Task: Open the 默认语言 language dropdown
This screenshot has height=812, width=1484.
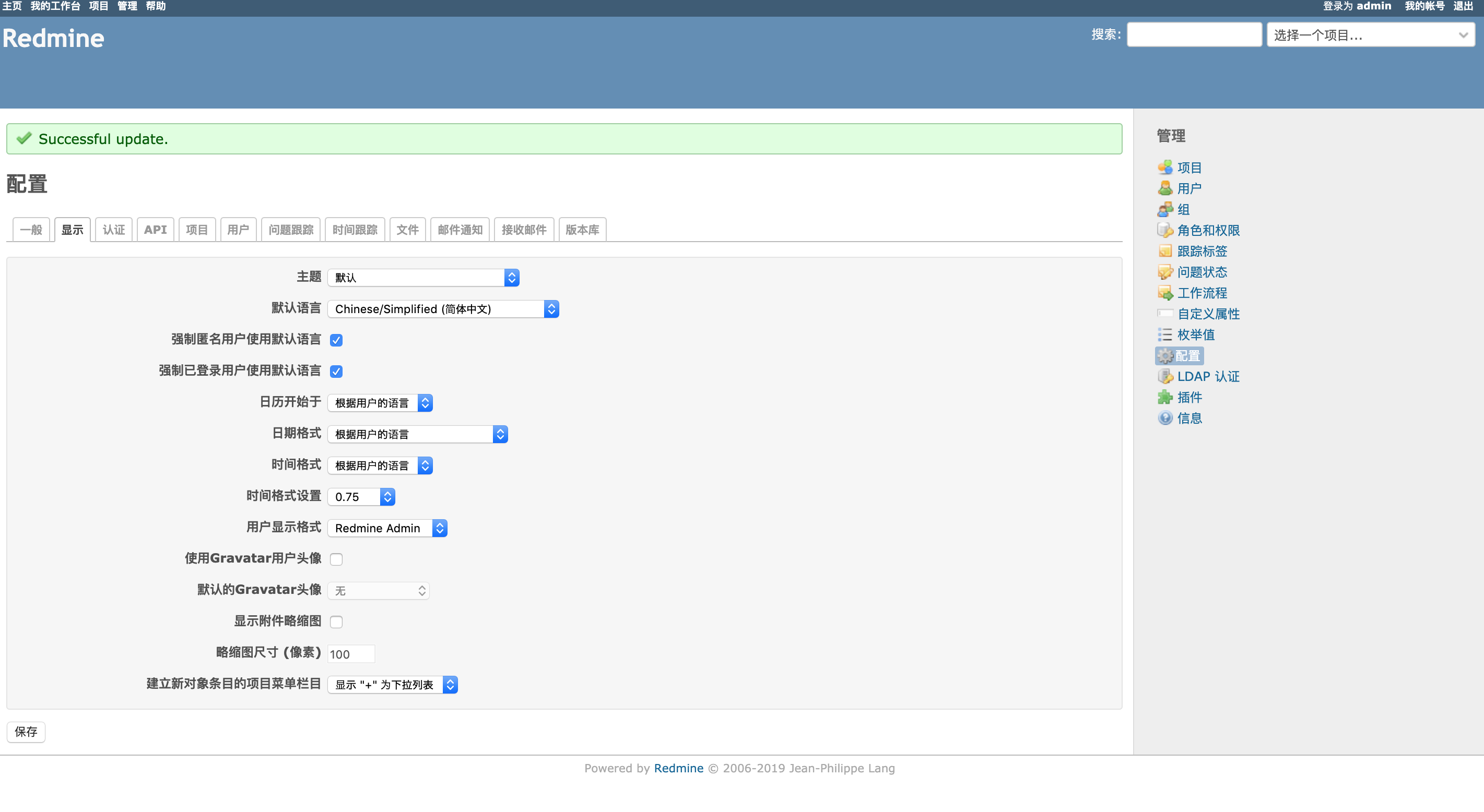Action: click(442, 309)
